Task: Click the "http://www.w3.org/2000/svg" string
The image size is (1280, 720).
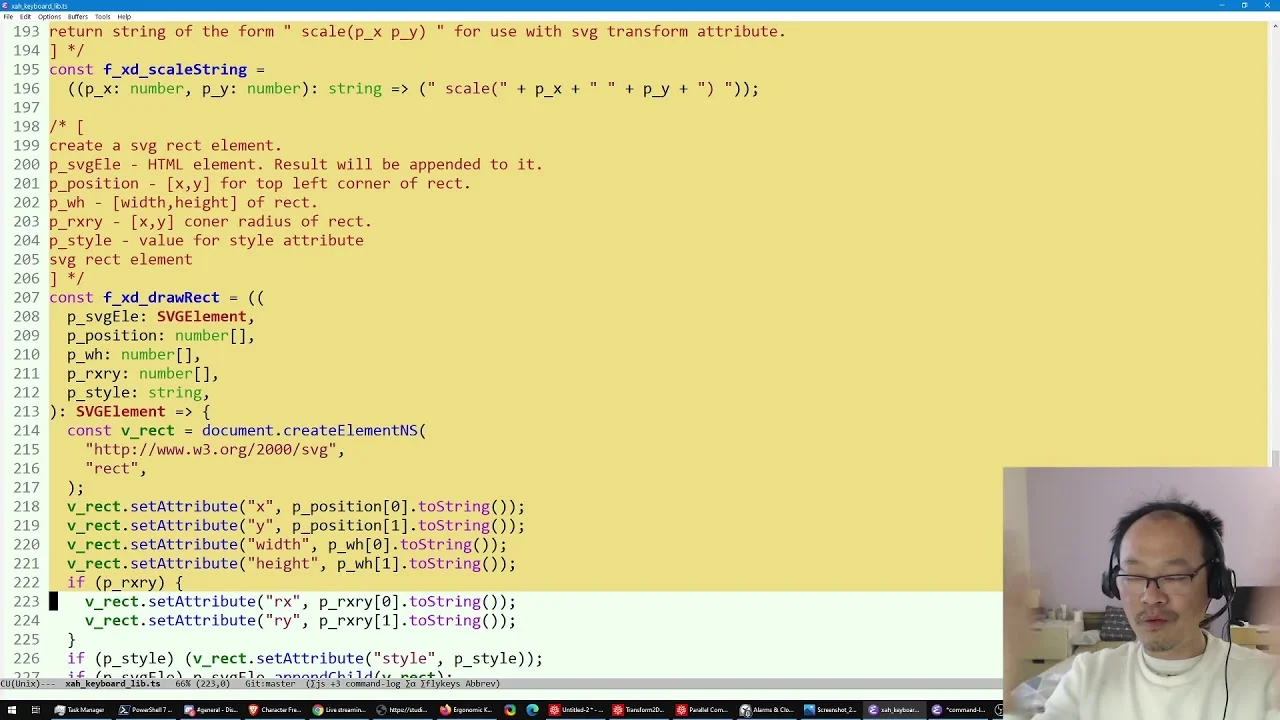Action: coord(211,449)
